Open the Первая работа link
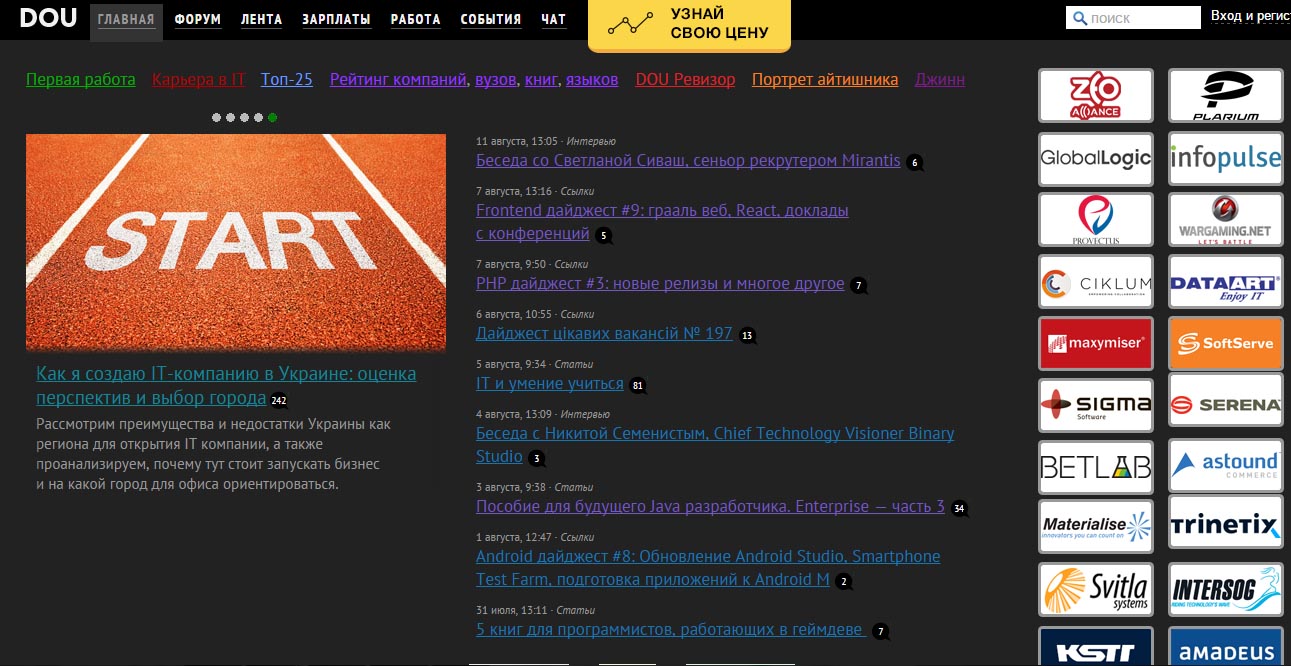Viewport: 1291px width, 666px height. pyautogui.click(x=81, y=80)
